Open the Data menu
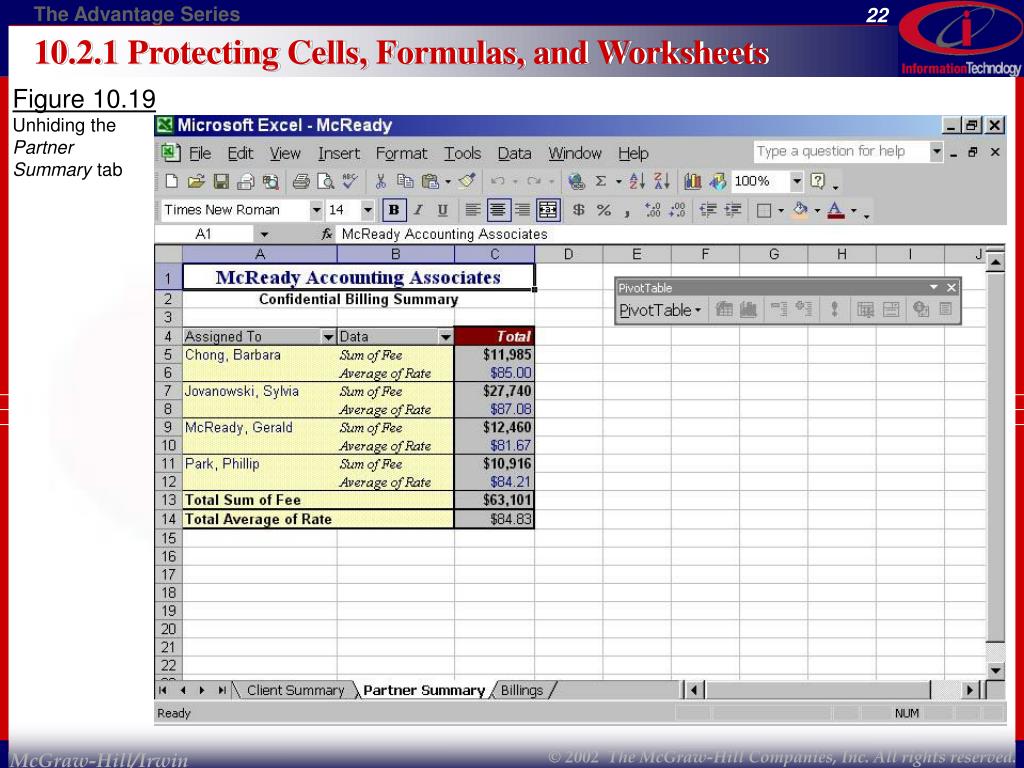The height and width of the screenshot is (768, 1024). point(514,153)
